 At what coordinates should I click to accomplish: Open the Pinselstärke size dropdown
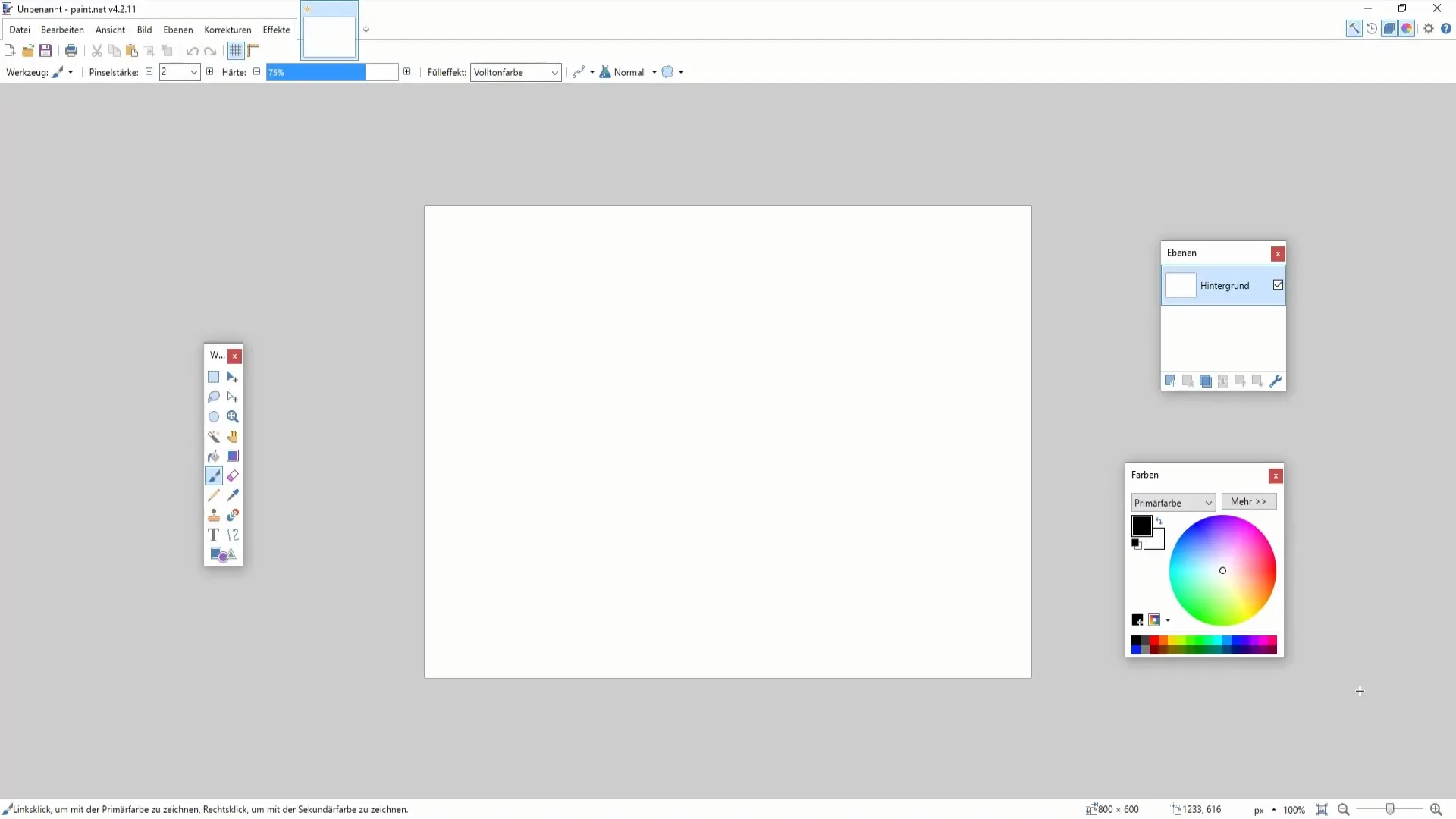[x=194, y=72]
